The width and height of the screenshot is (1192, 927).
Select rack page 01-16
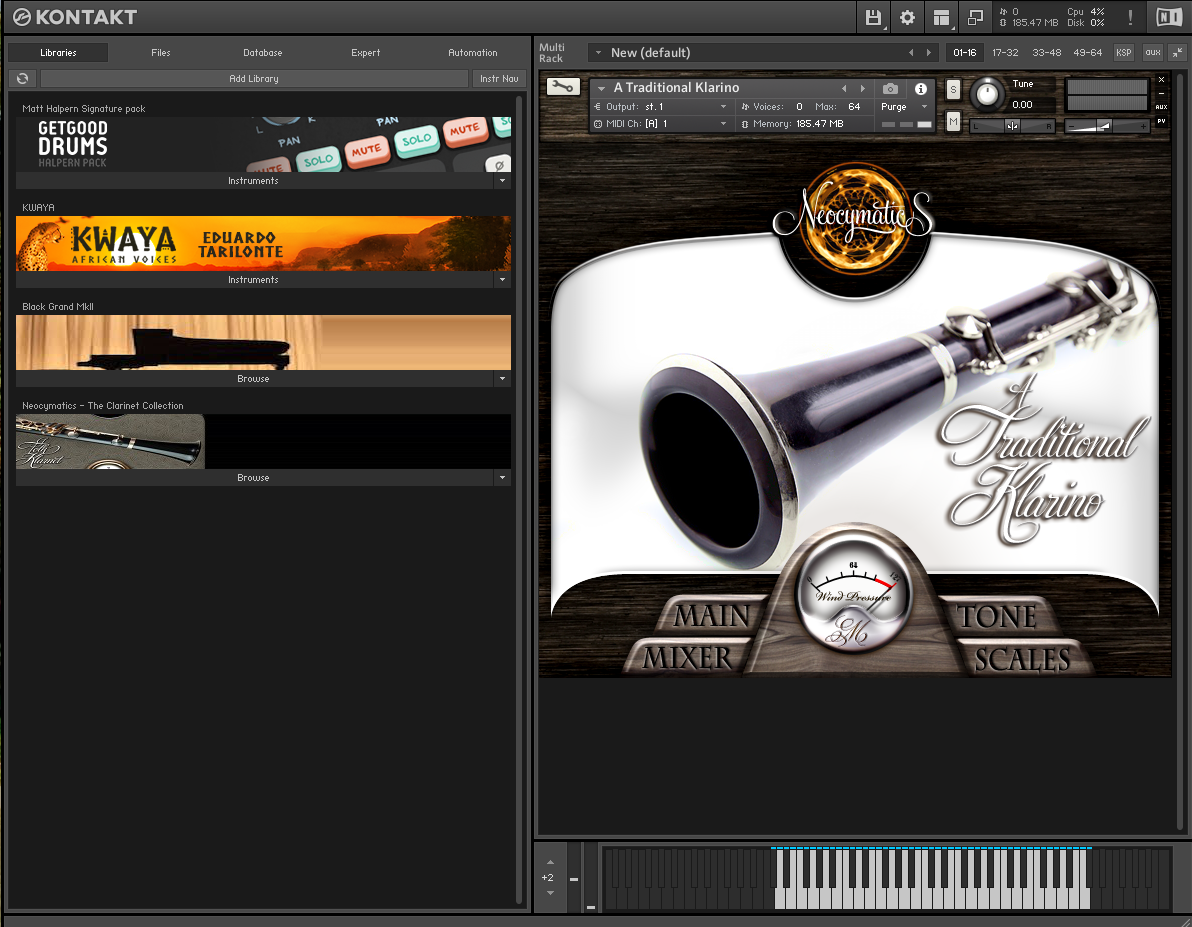click(965, 52)
